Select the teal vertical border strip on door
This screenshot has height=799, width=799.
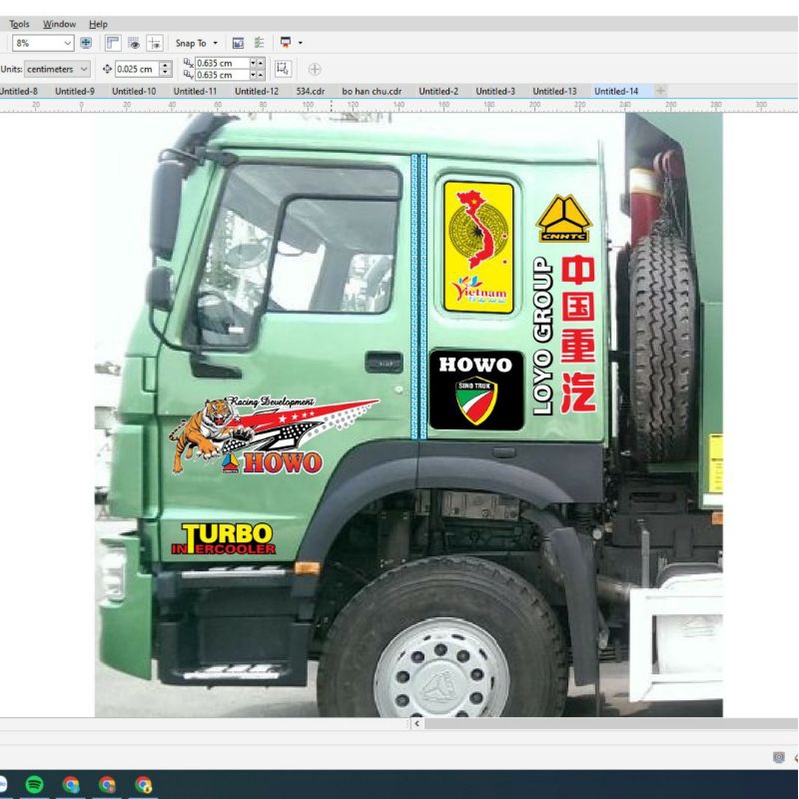pos(419,297)
